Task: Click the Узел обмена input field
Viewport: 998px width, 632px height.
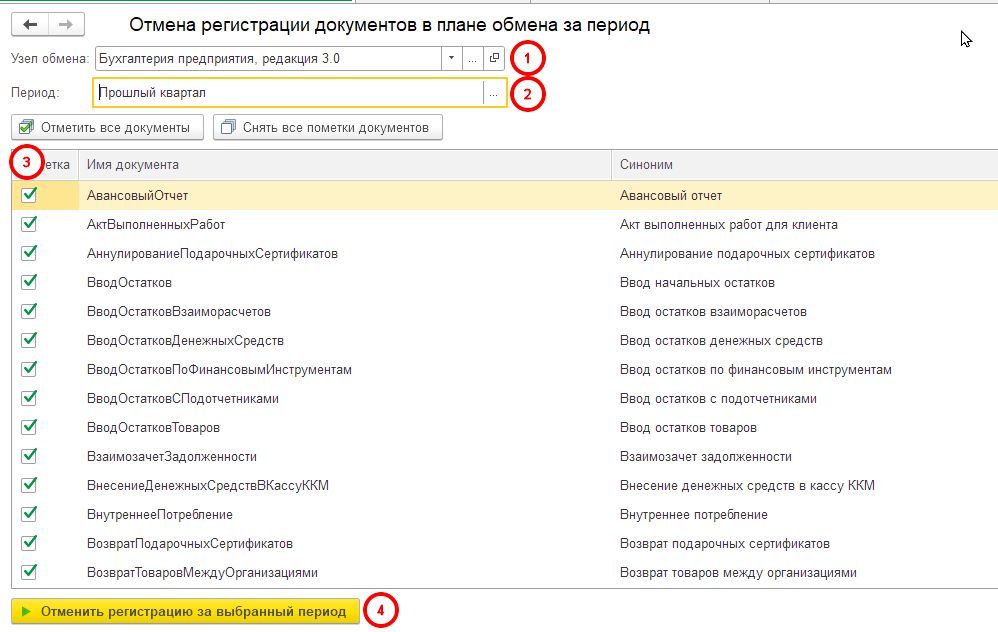Action: click(269, 59)
